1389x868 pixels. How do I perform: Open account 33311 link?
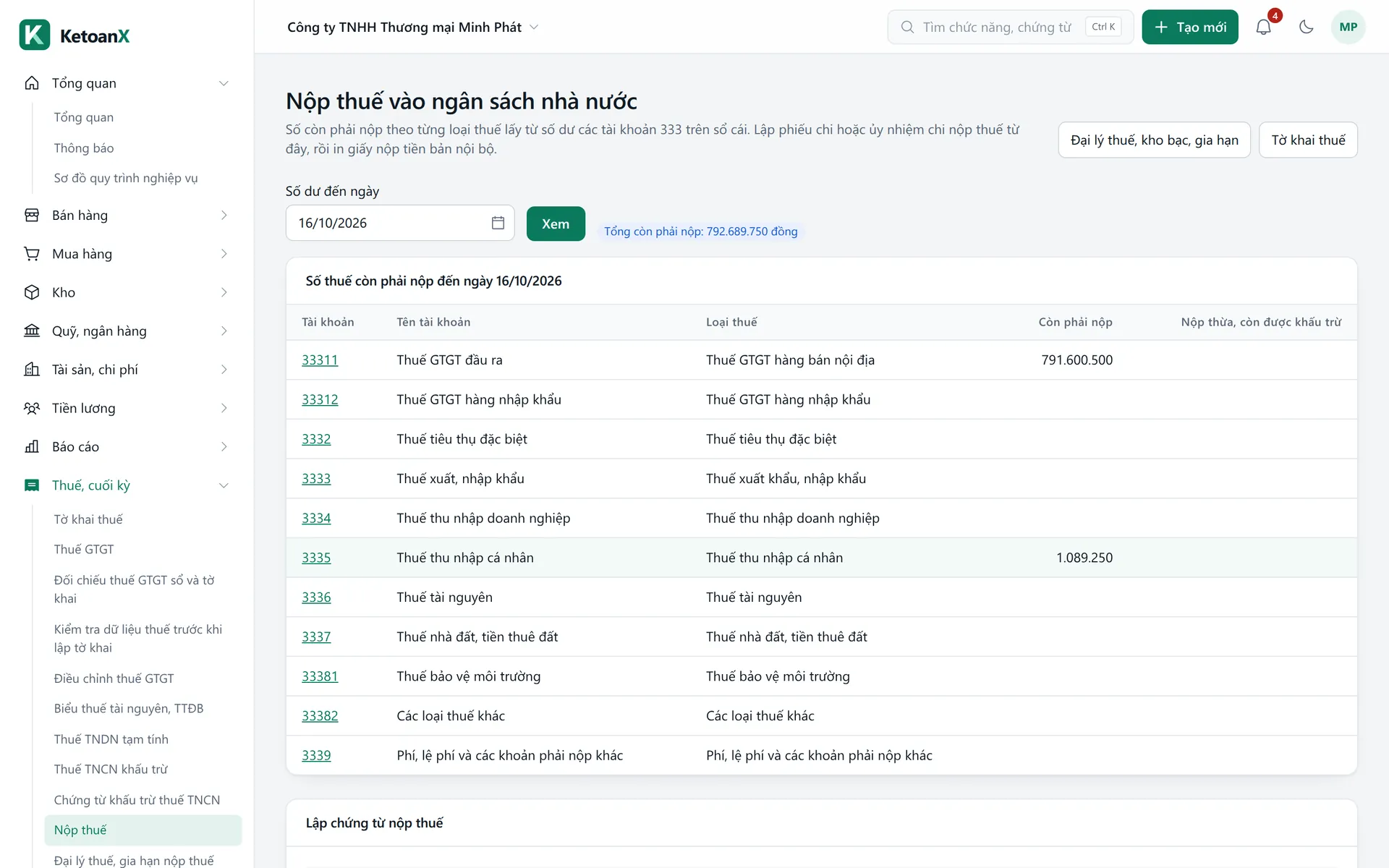click(320, 359)
